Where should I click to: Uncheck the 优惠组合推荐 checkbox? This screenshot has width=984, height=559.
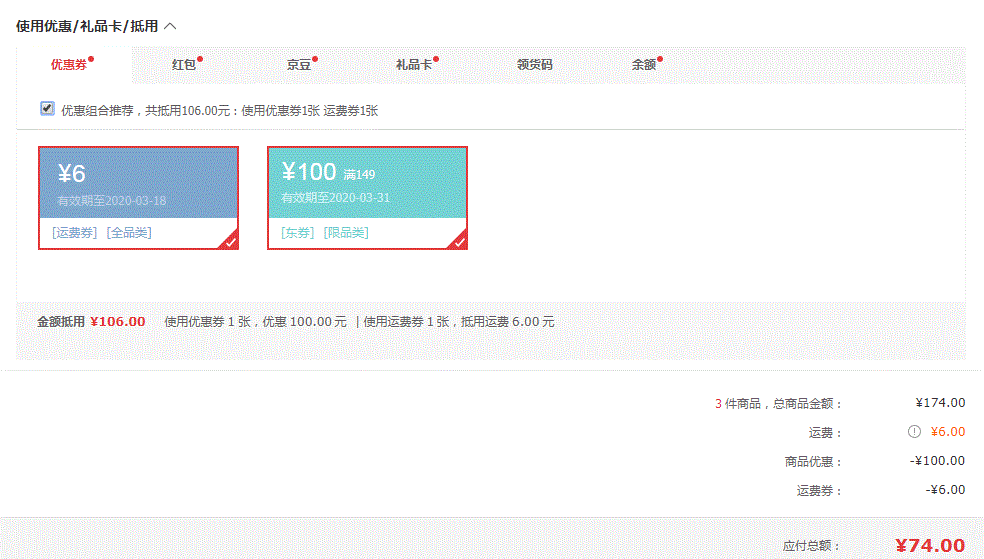47,109
